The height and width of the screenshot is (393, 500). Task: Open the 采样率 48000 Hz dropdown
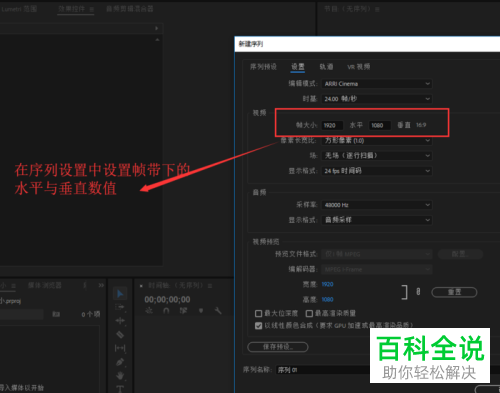click(x=377, y=205)
